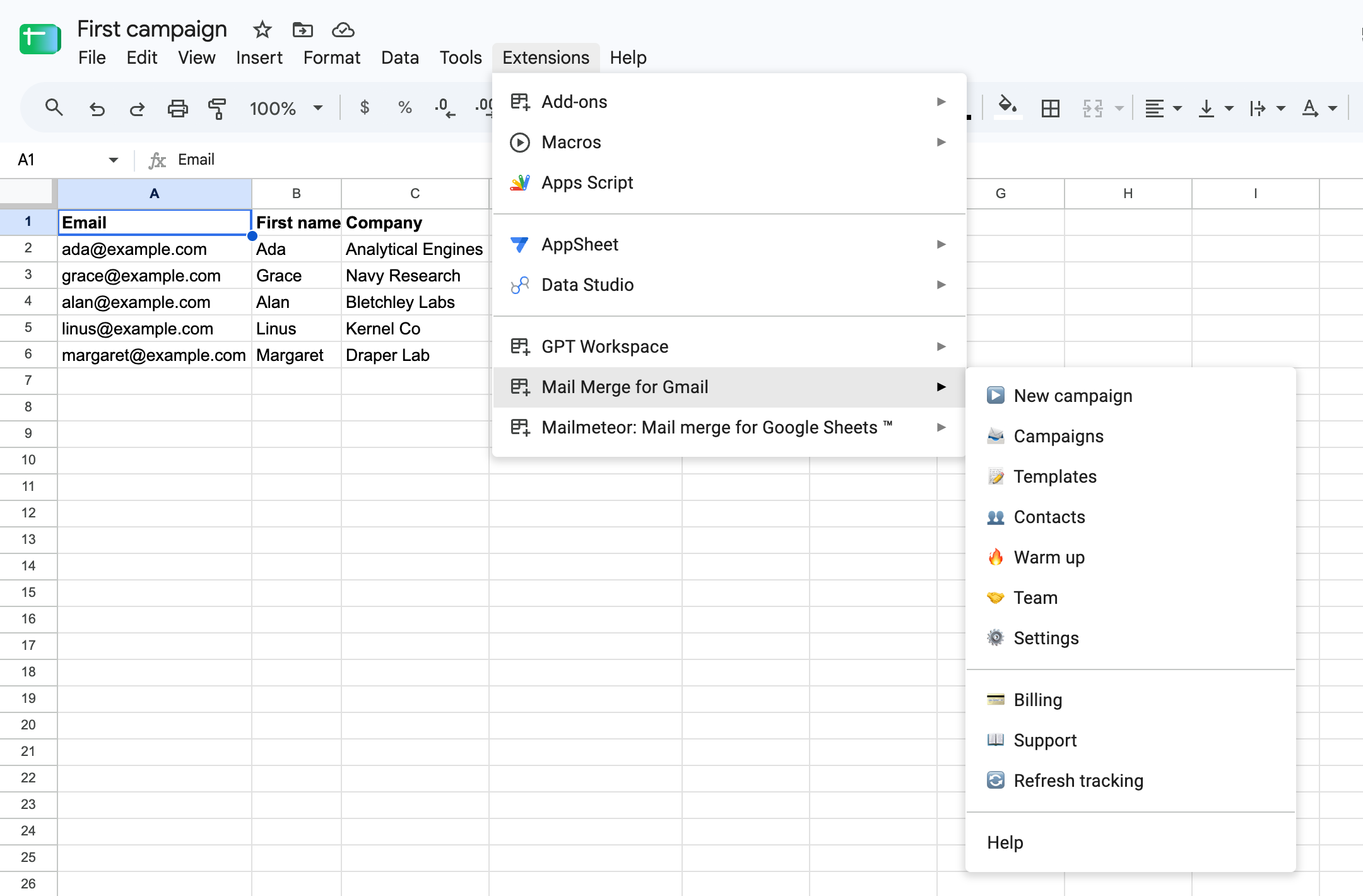This screenshot has height=896, width=1363.
Task: Star the First campaign document
Action: tap(262, 30)
